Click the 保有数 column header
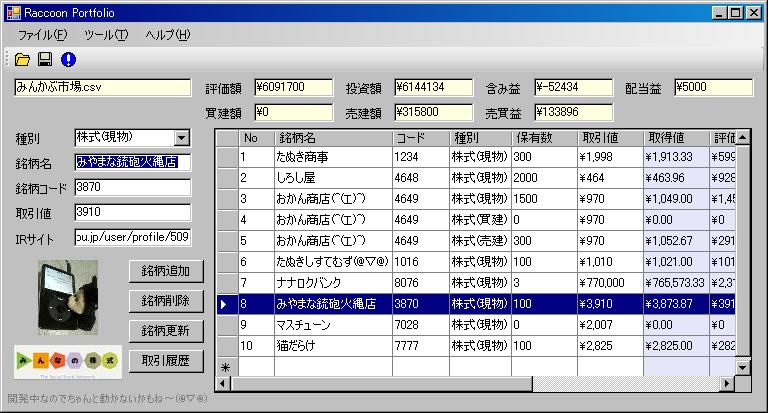This screenshot has height=413, width=768. (x=542, y=137)
